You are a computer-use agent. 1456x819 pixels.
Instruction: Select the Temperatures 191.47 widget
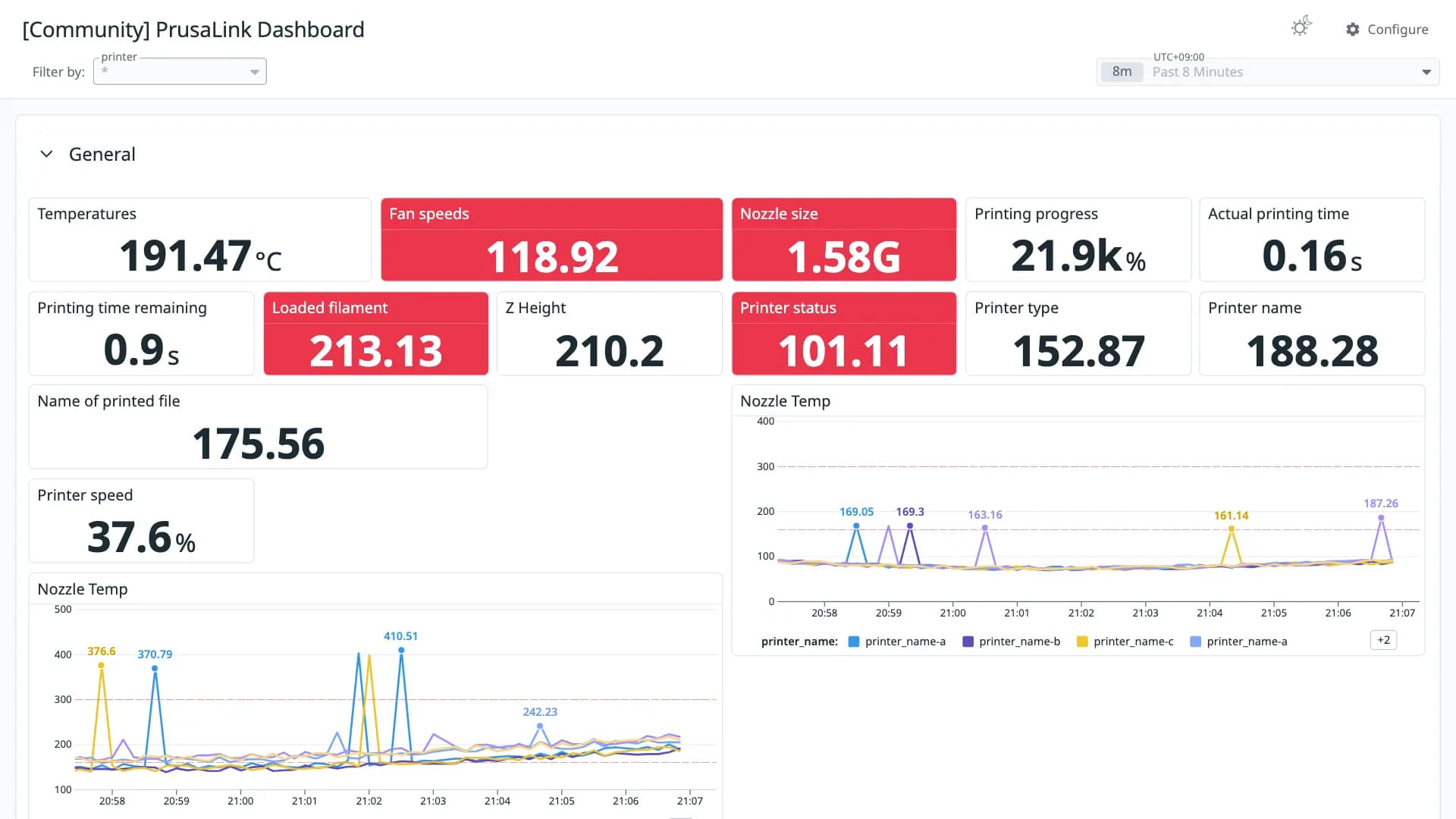pos(200,240)
